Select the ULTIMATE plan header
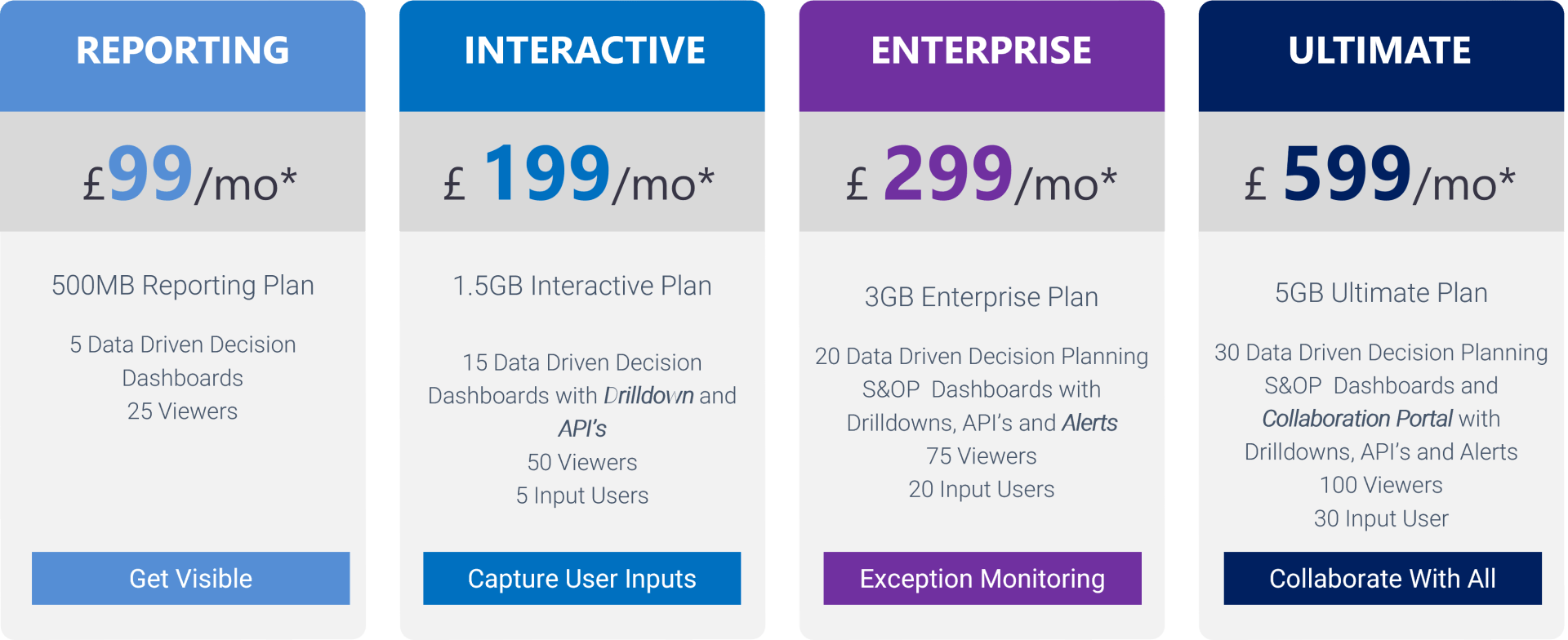Image resolution: width=1568 pixels, height=640 pixels. pyautogui.click(x=1379, y=51)
